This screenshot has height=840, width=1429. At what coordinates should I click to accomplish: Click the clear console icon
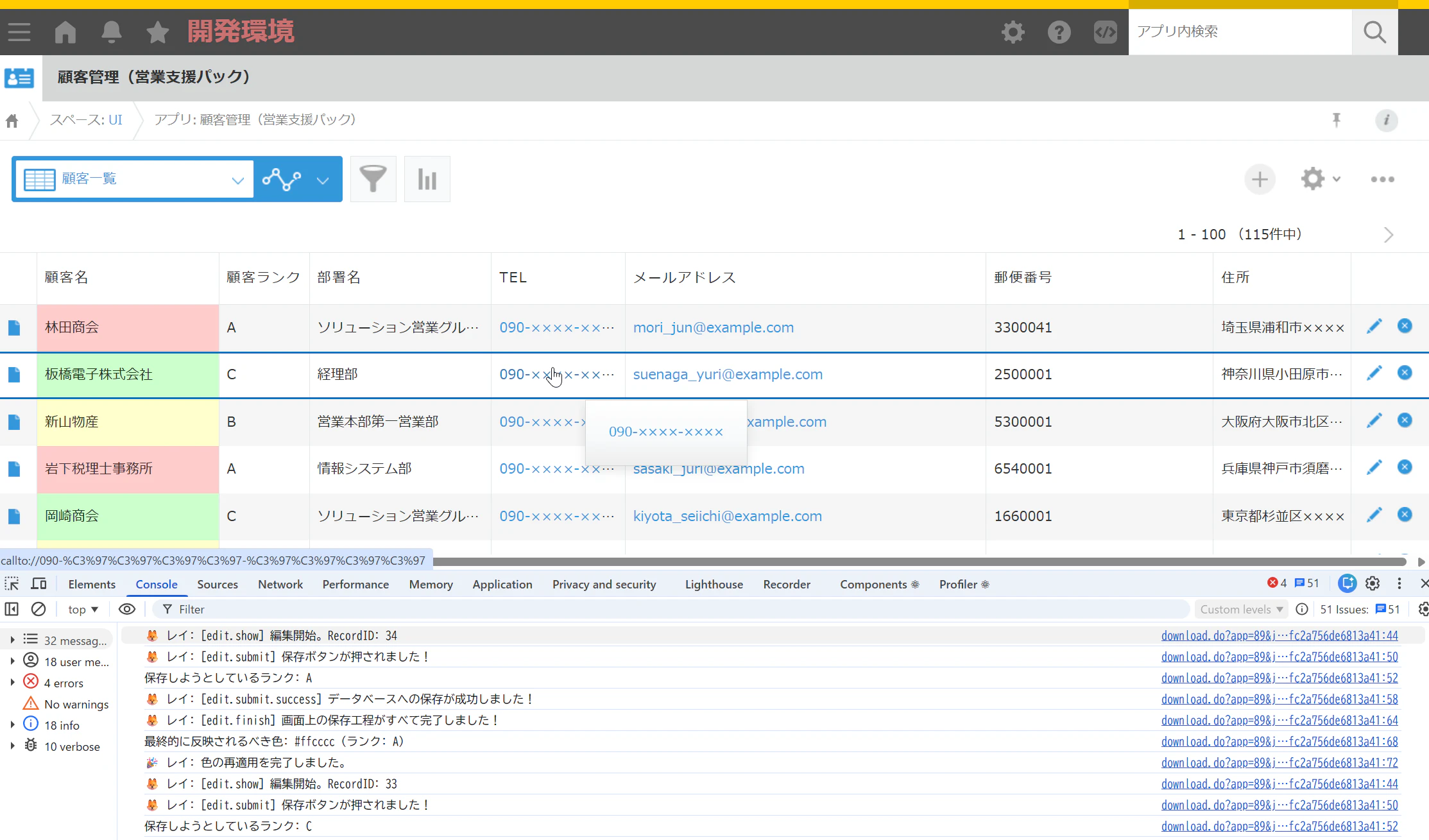39,609
